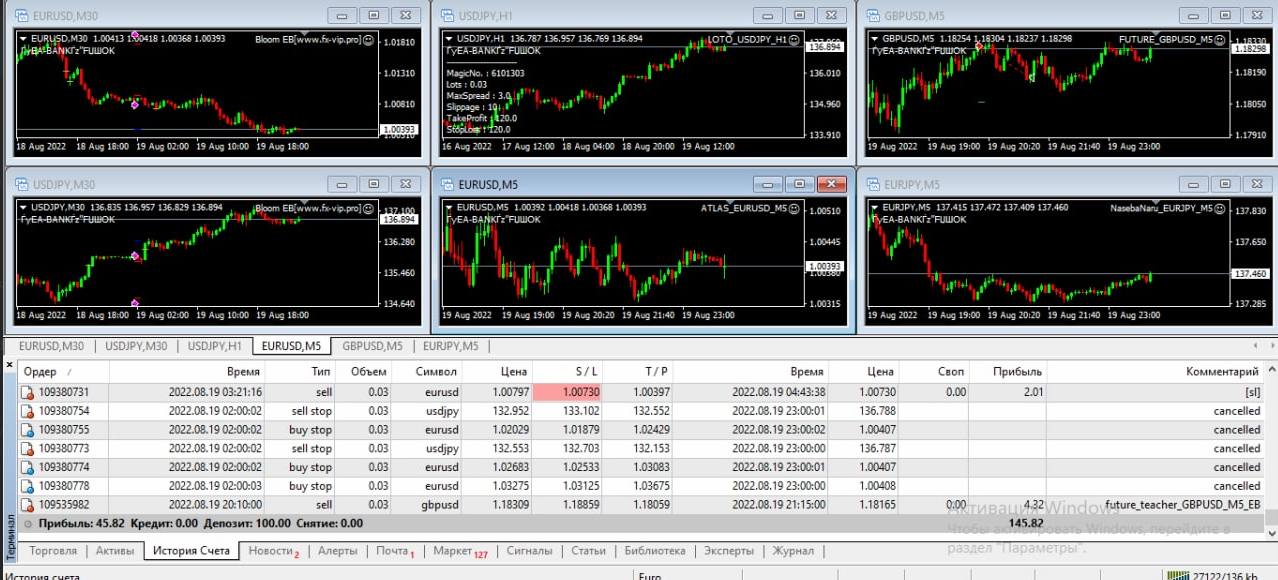Screen dimensions: 1278x580
Task: Click the USDJPY,H1 chart window icon
Action: point(446,15)
